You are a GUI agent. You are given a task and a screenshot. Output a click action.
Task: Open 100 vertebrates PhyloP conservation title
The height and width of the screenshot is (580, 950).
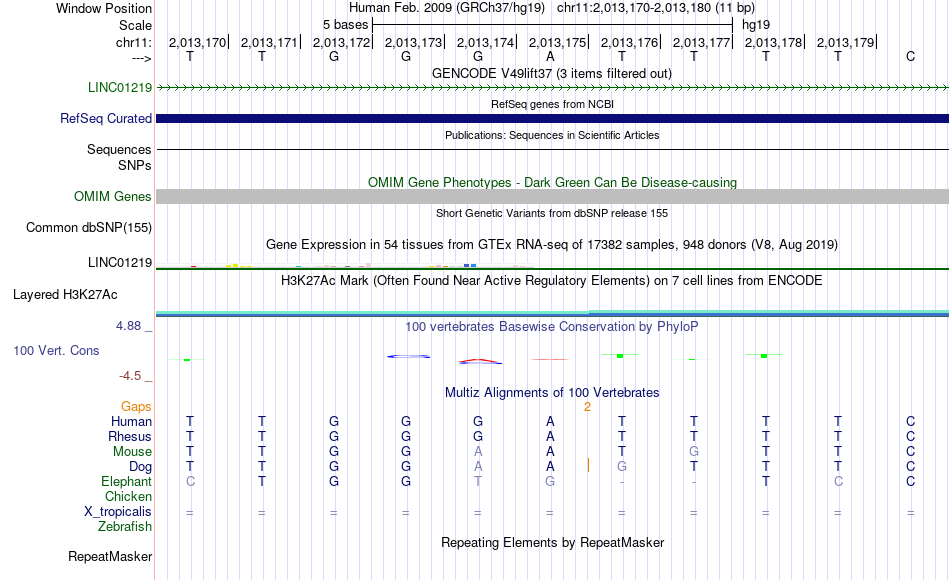[552, 327]
